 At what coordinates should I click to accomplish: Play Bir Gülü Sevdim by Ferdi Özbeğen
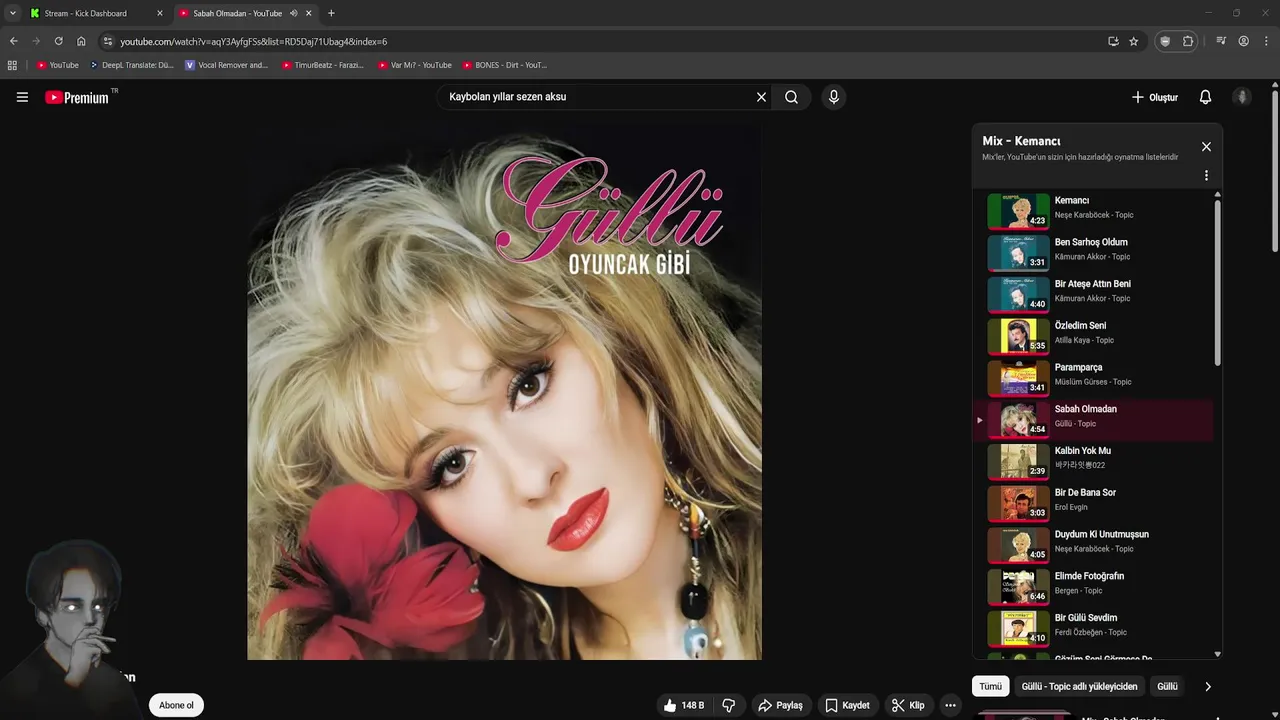pos(1093,629)
